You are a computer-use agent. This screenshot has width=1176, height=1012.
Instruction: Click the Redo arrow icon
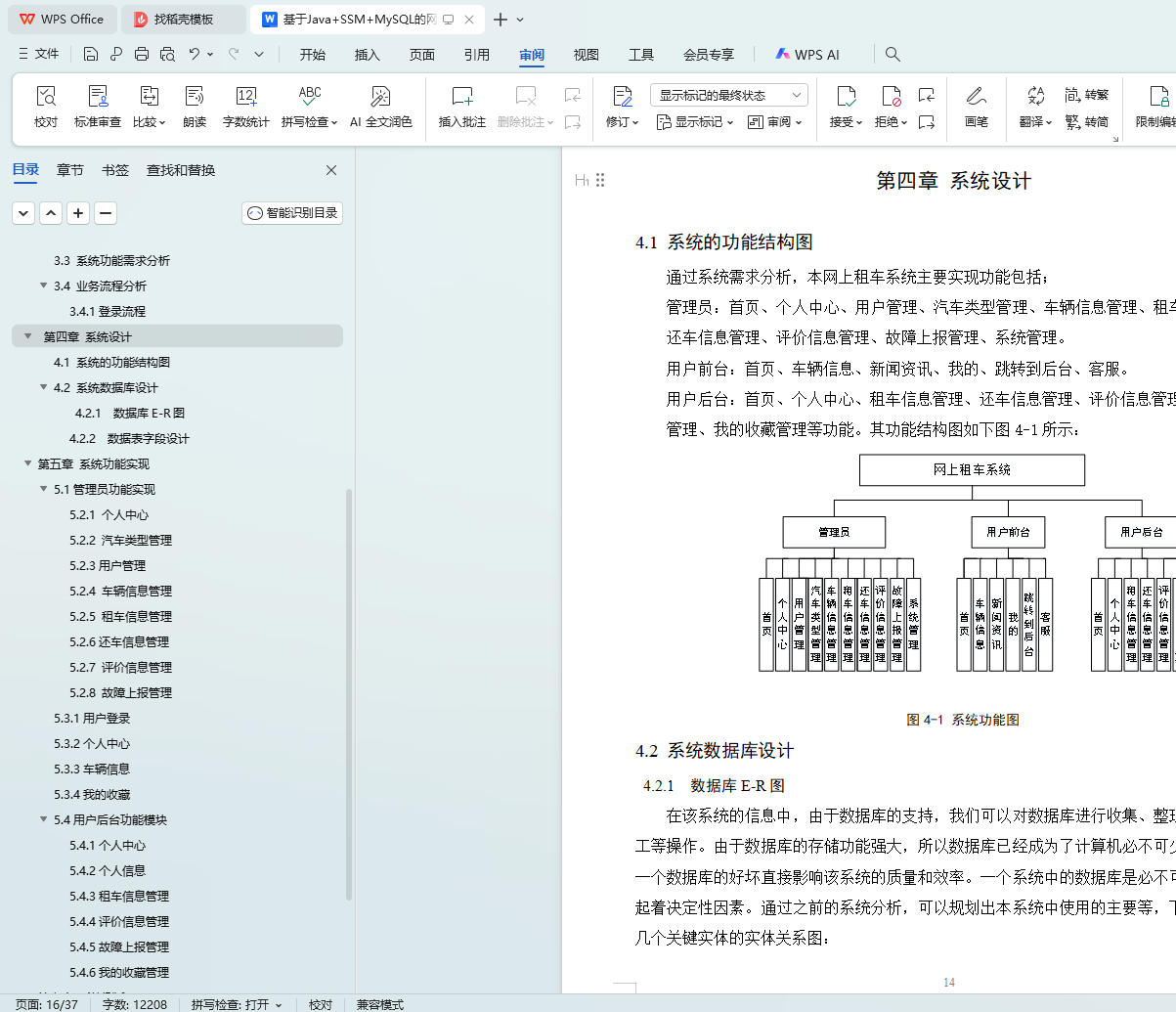click(x=234, y=55)
